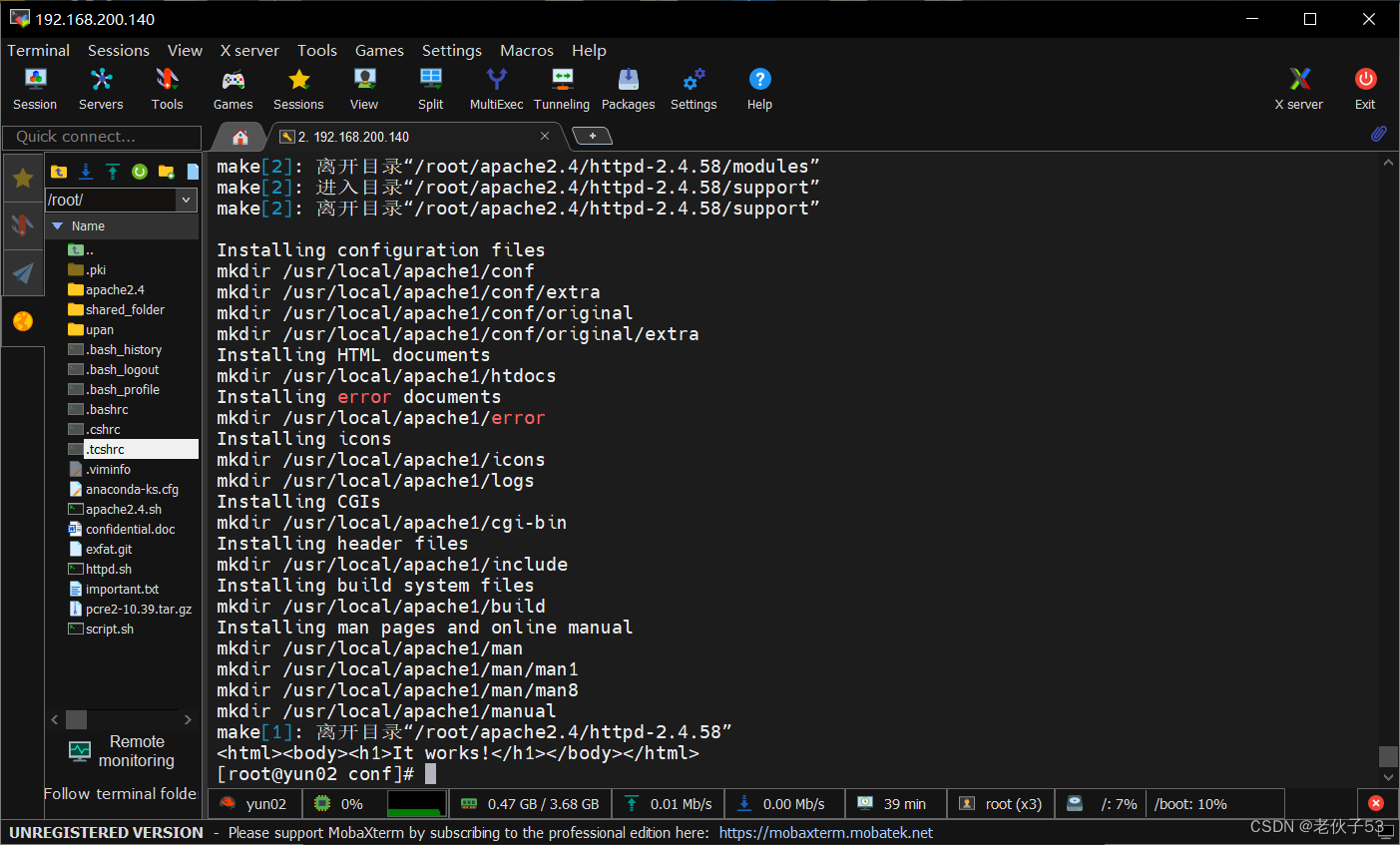Open a new tab with plus button
This screenshot has width=1400, height=845.
593,136
